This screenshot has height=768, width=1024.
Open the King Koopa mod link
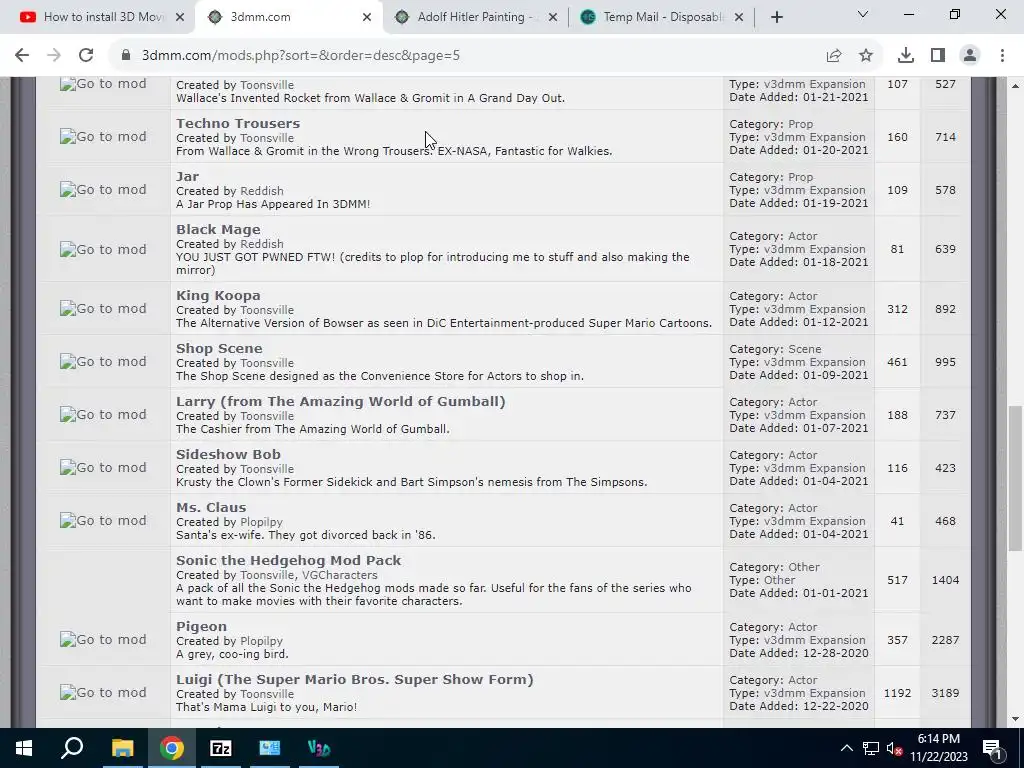218,295
